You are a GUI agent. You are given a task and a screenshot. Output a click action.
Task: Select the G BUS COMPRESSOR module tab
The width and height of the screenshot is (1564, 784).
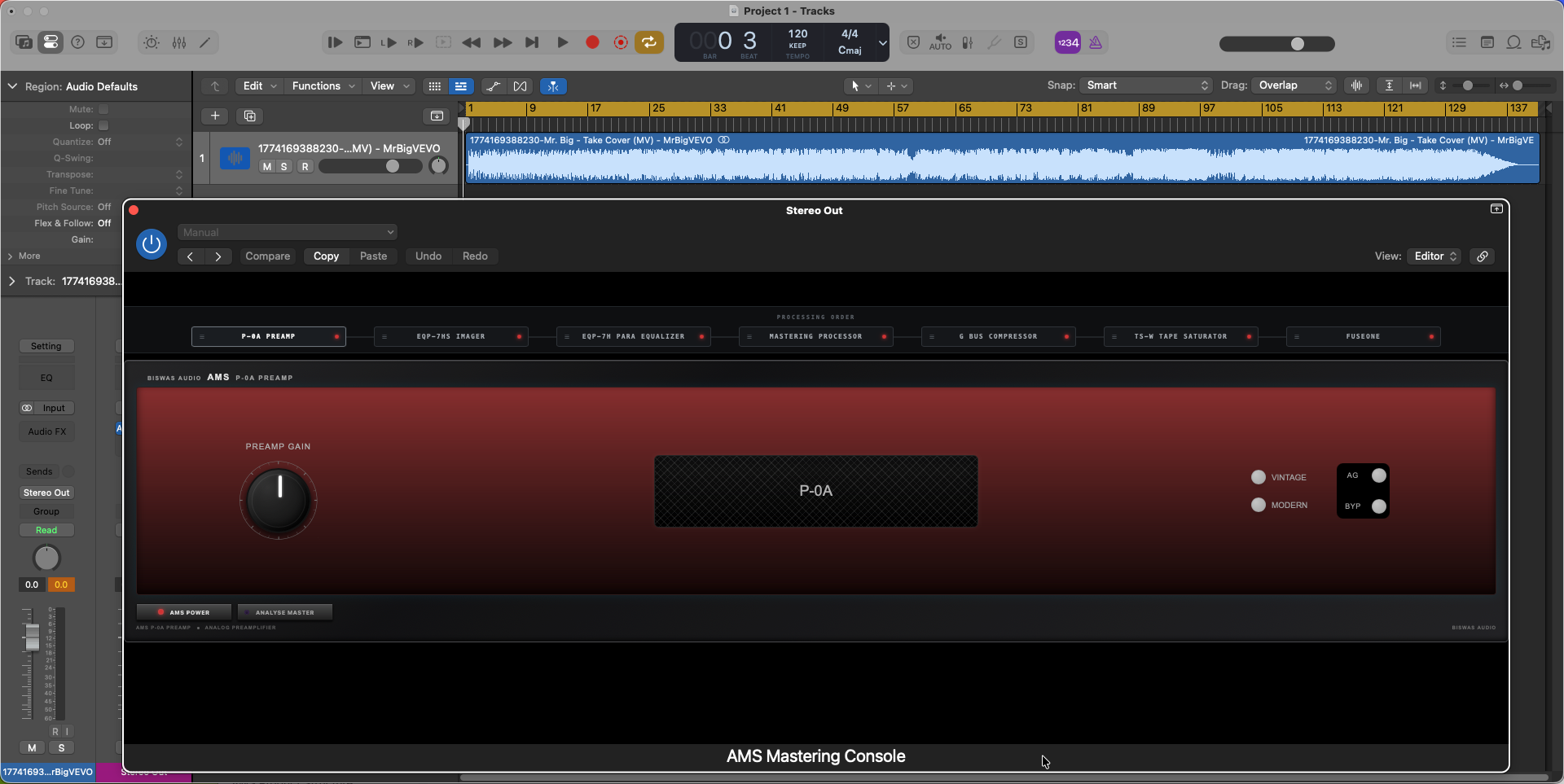[998, 336]
